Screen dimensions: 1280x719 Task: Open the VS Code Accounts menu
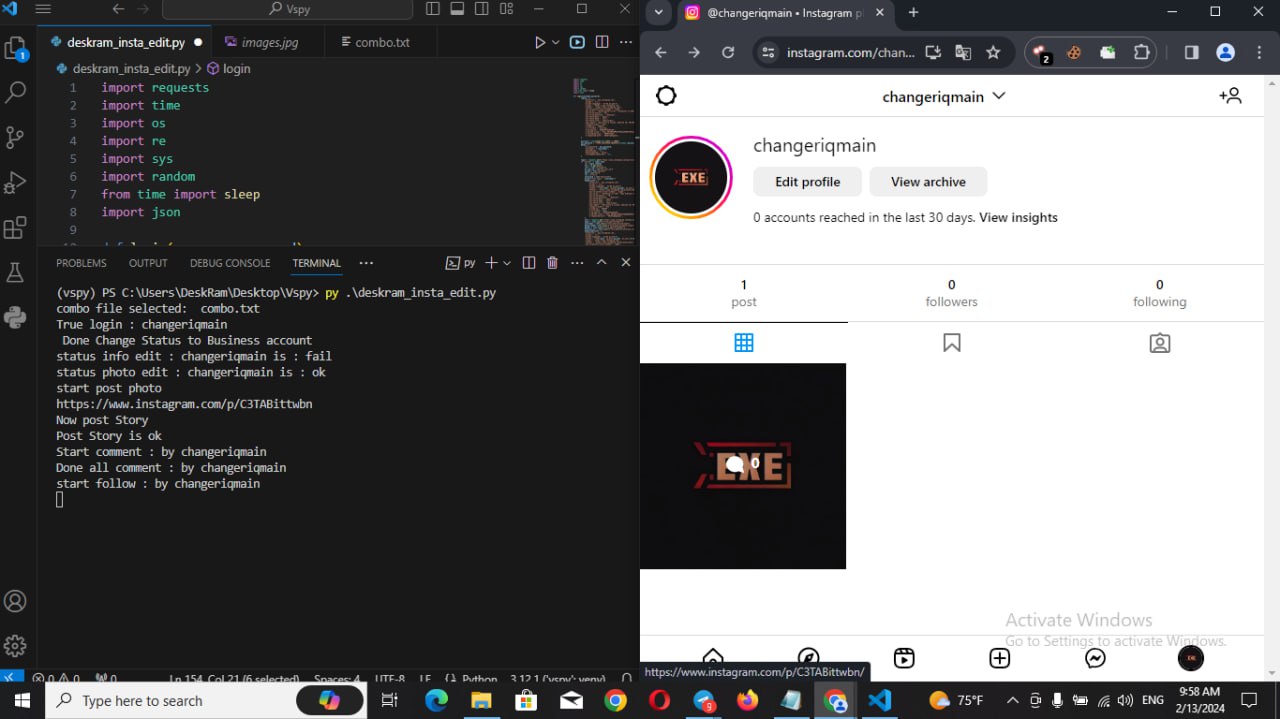pyautogui.click(x=15, y=601)
